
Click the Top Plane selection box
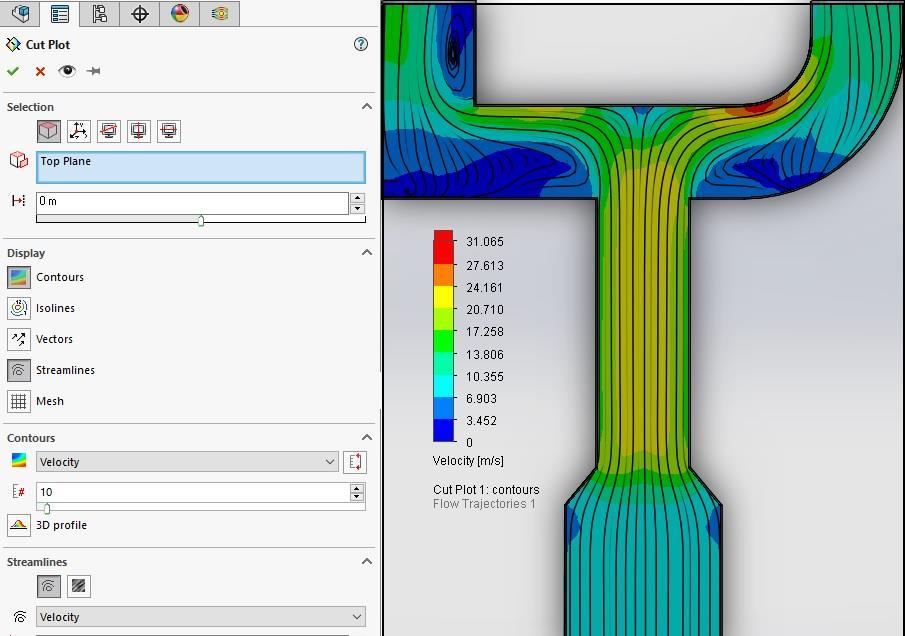[x=201, y=167]
